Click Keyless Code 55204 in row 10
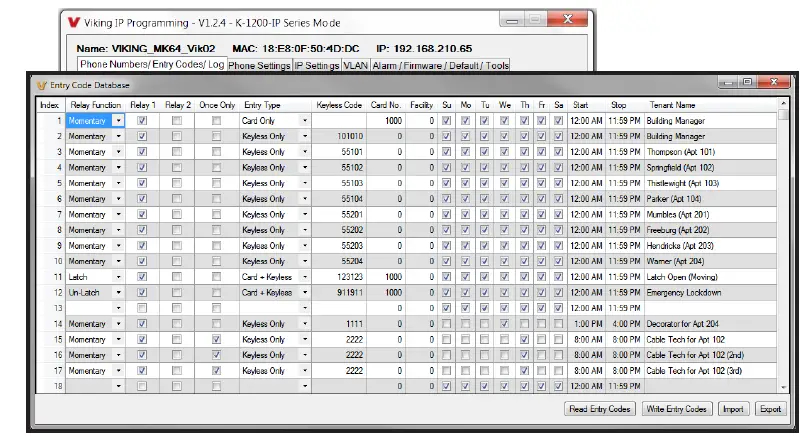 point(339,261)
